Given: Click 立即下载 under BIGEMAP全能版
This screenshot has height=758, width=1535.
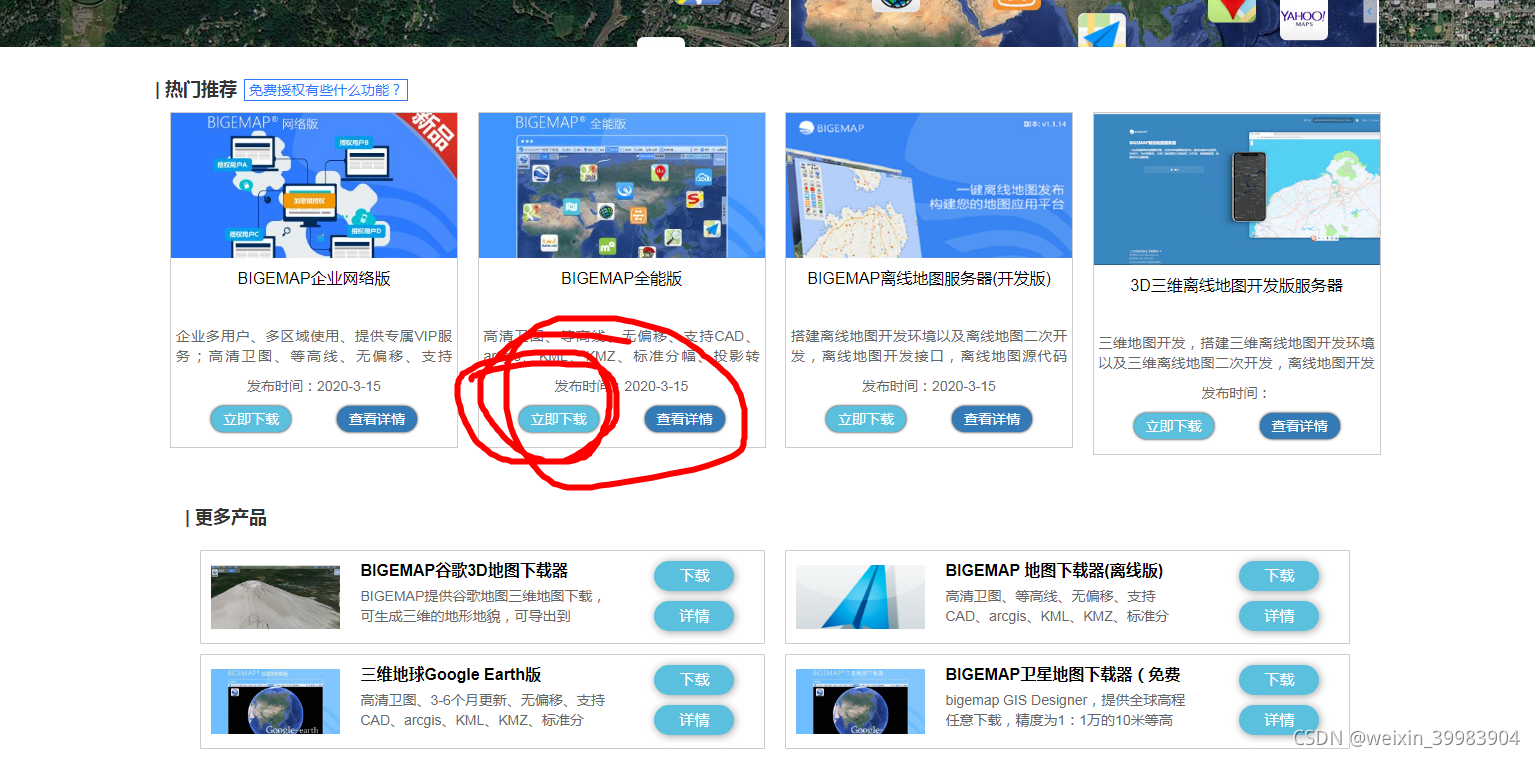Looking at the screenshot, I should point(558,419).
